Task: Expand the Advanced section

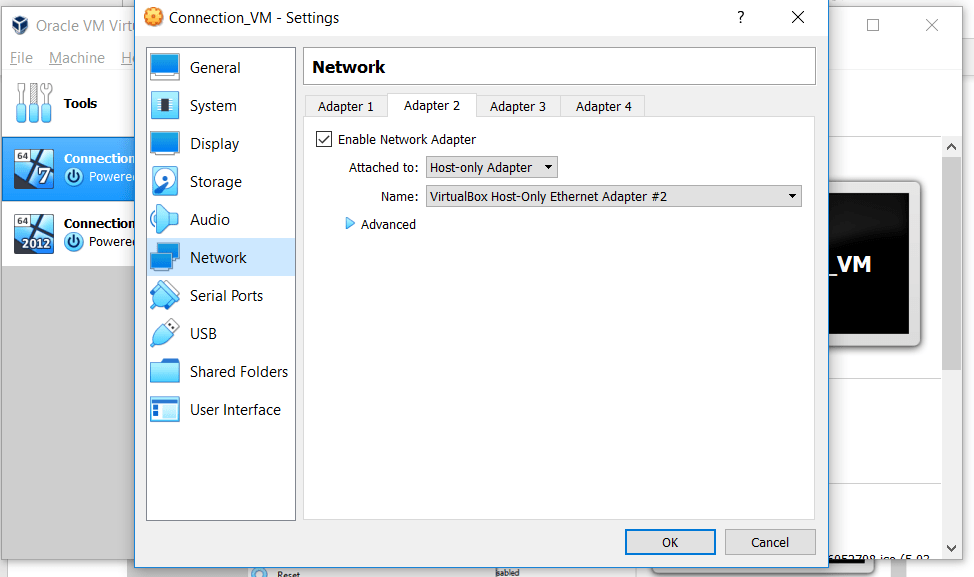Action: tap(350, 224)
